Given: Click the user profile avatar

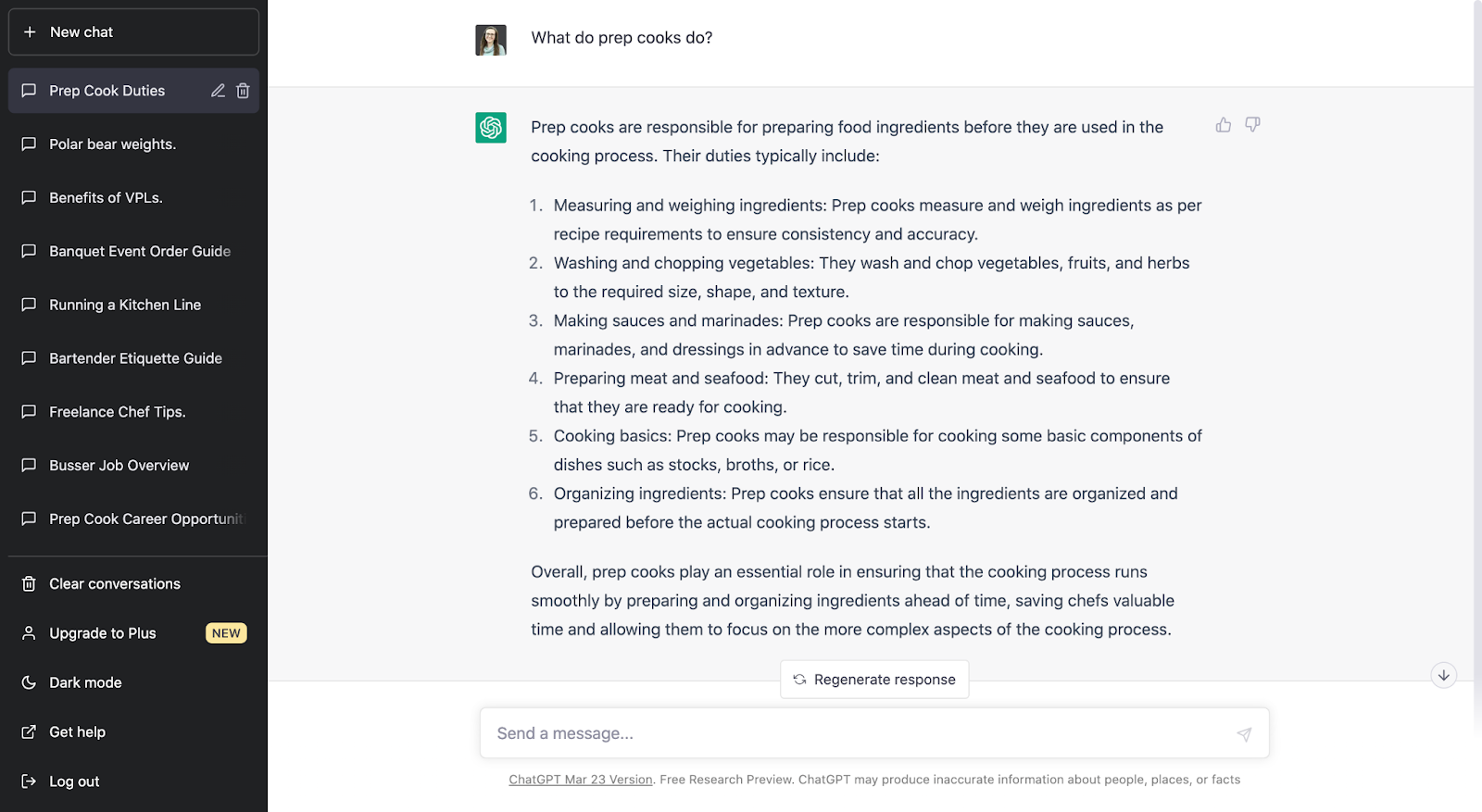Looking at the screenshot, I should 491,40.
